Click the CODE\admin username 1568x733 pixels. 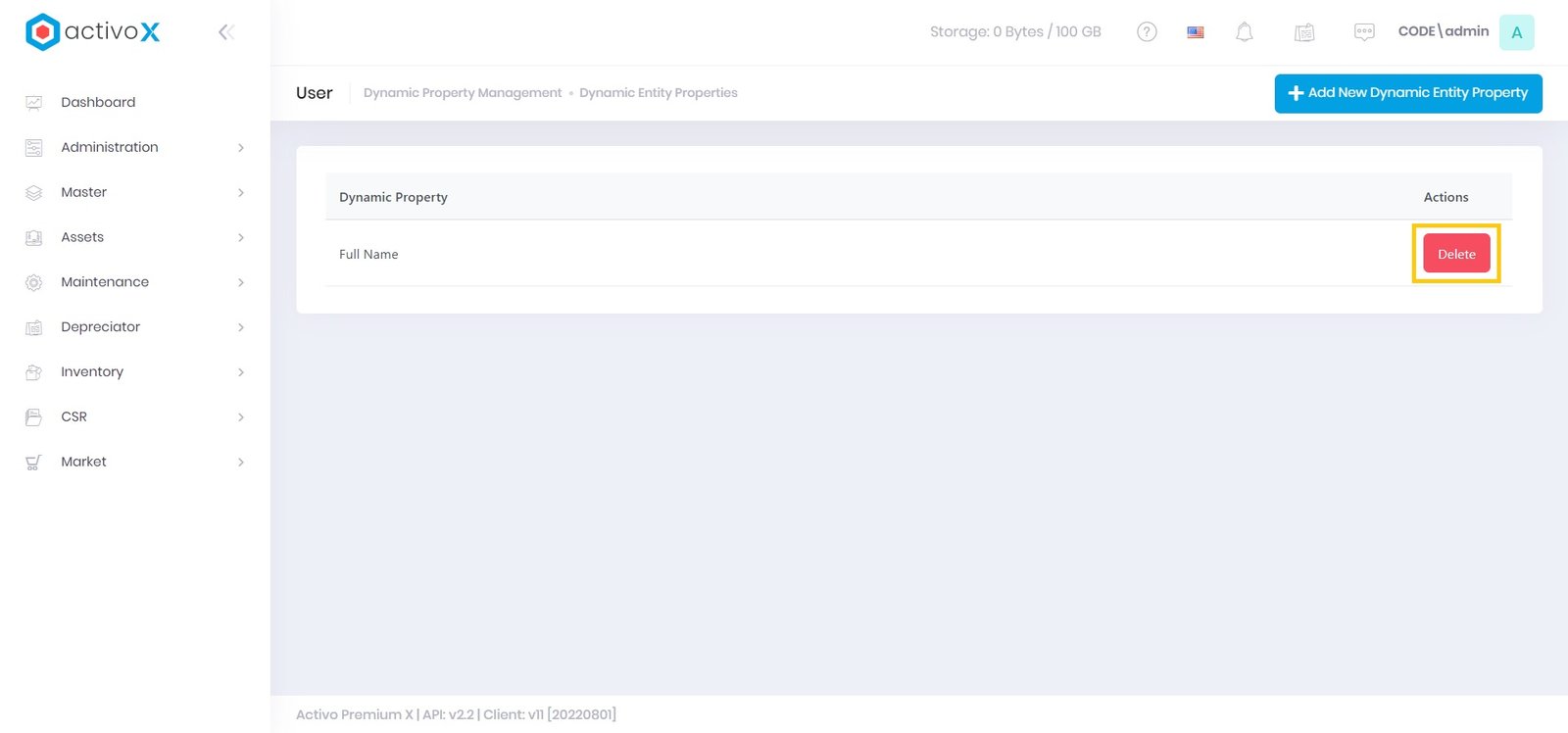[x=1443, y=31]
